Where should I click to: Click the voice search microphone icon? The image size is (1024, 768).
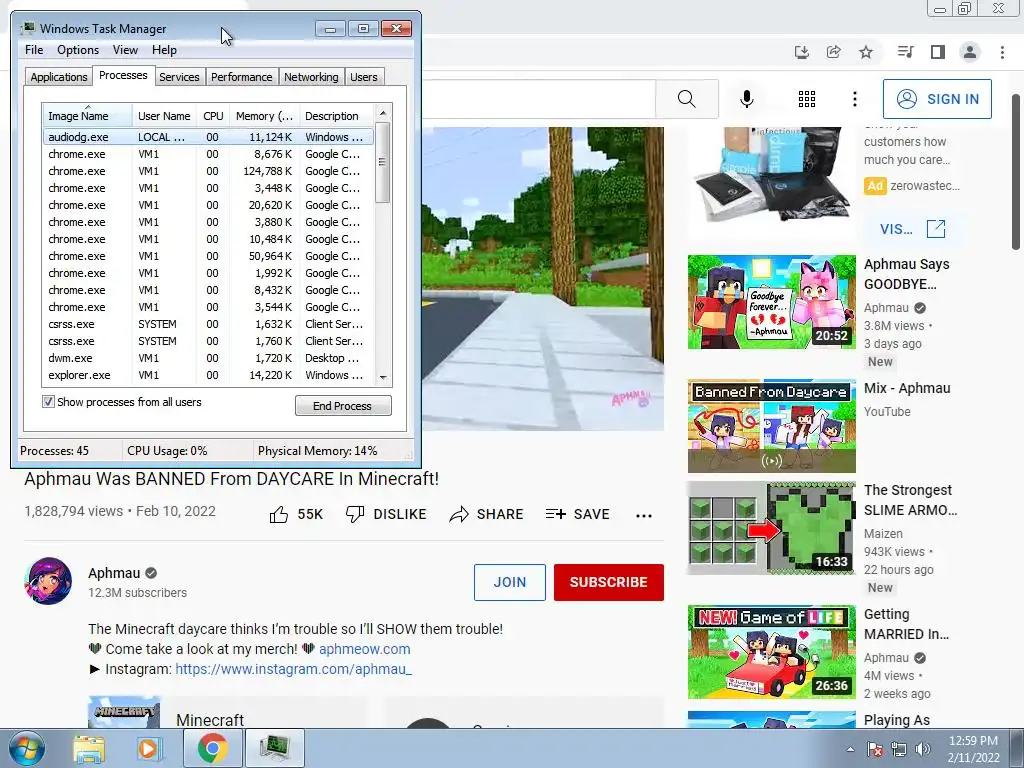(x=747, y=99)
